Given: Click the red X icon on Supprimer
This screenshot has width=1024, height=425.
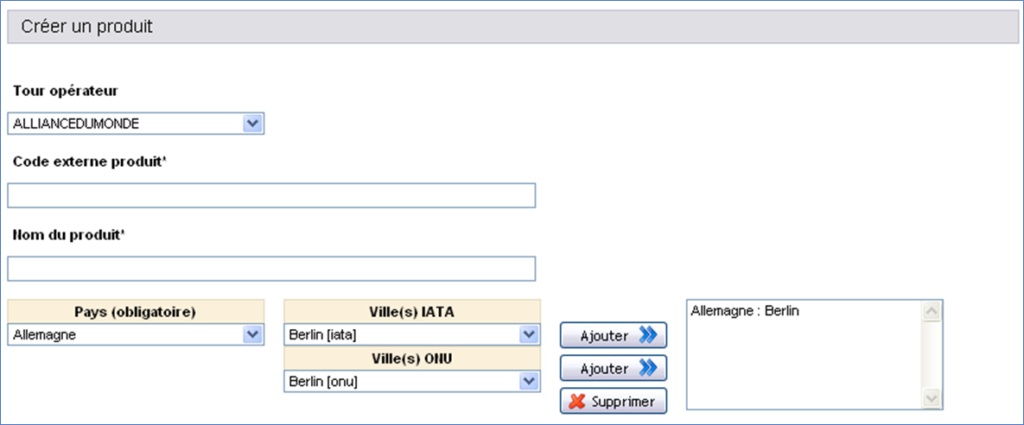Looking at the screenshot, I should [x=575, y=402].
